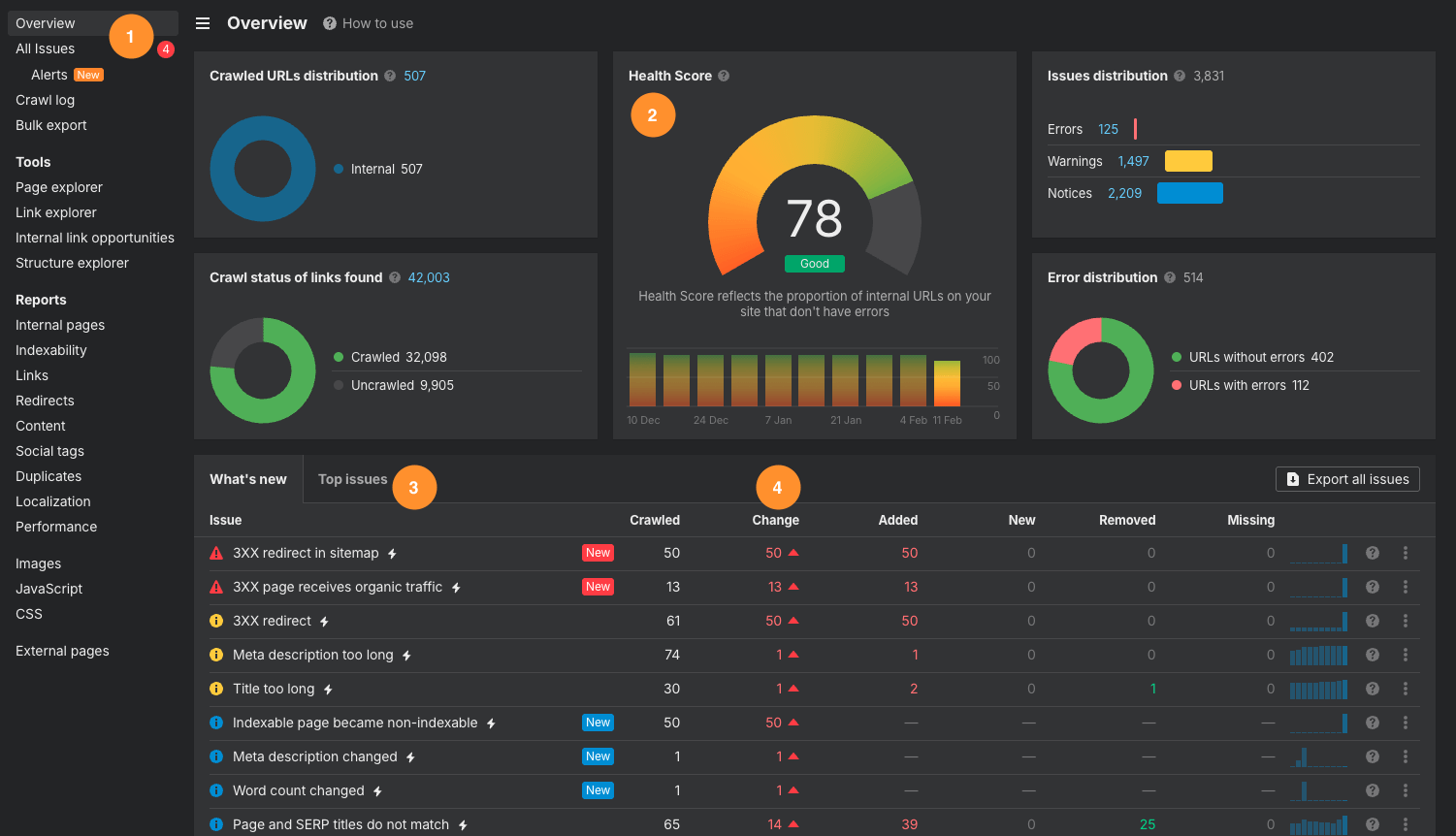Open the three-dot menu for "Word count changed"
1456x836 pixels.
[1406, 789]
